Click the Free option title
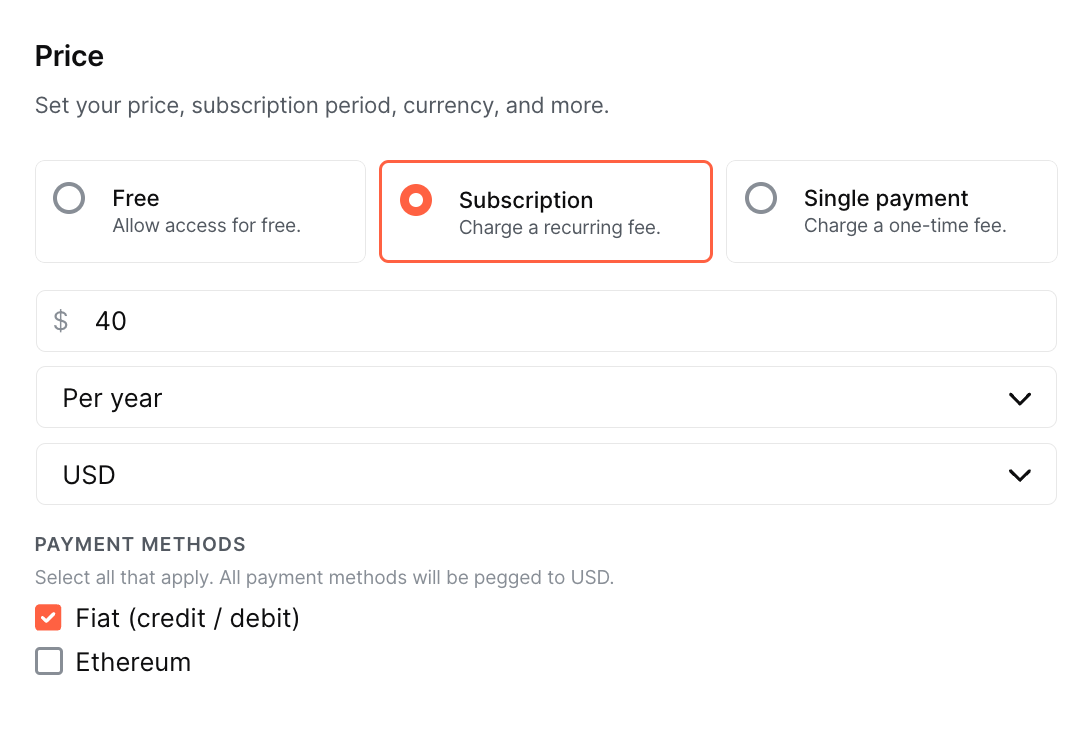The width and height of the screenshot is (1092, 740). click(x=136, y=198)
